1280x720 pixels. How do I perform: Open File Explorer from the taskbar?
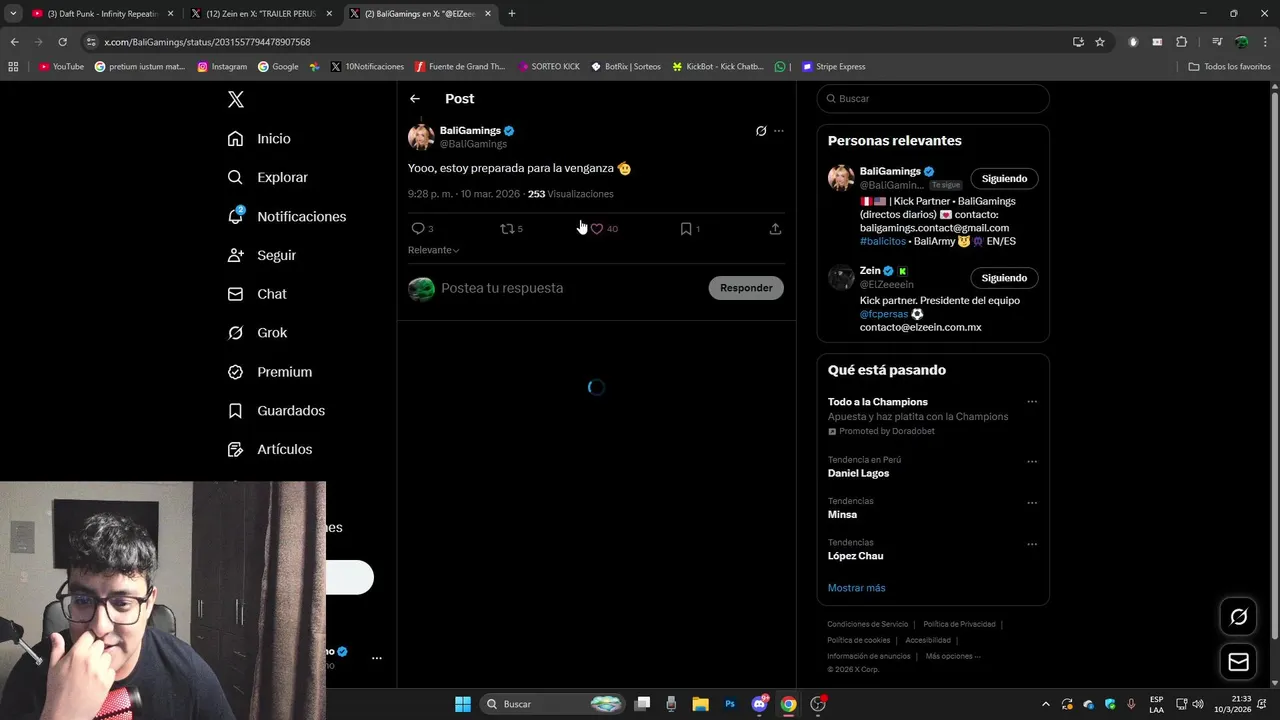(x=700, y=704)
